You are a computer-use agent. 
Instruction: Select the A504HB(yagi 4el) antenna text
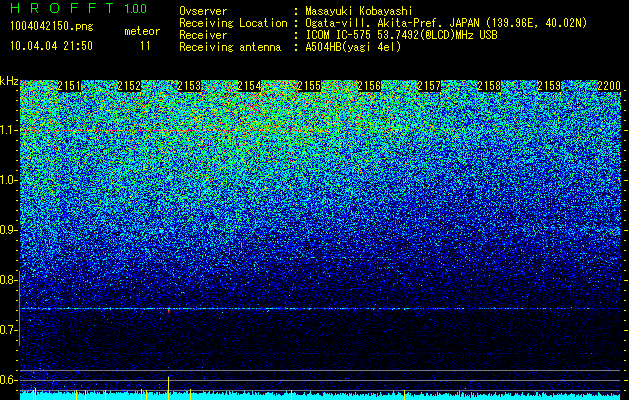coord(353,47)
